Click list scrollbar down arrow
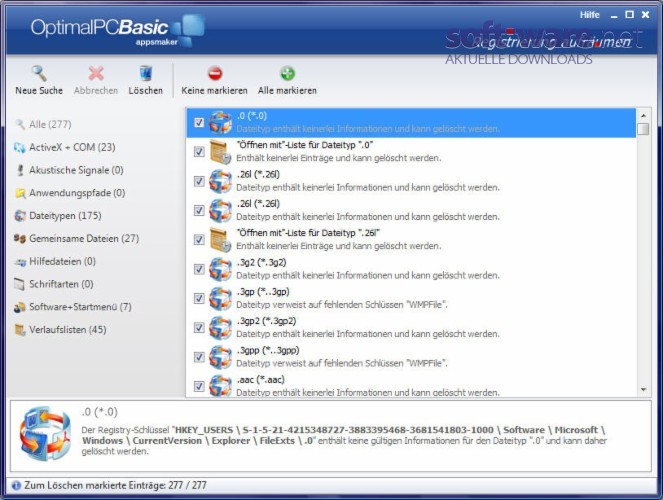The height and width of the screenshot is (500, 663). [643, 389]
